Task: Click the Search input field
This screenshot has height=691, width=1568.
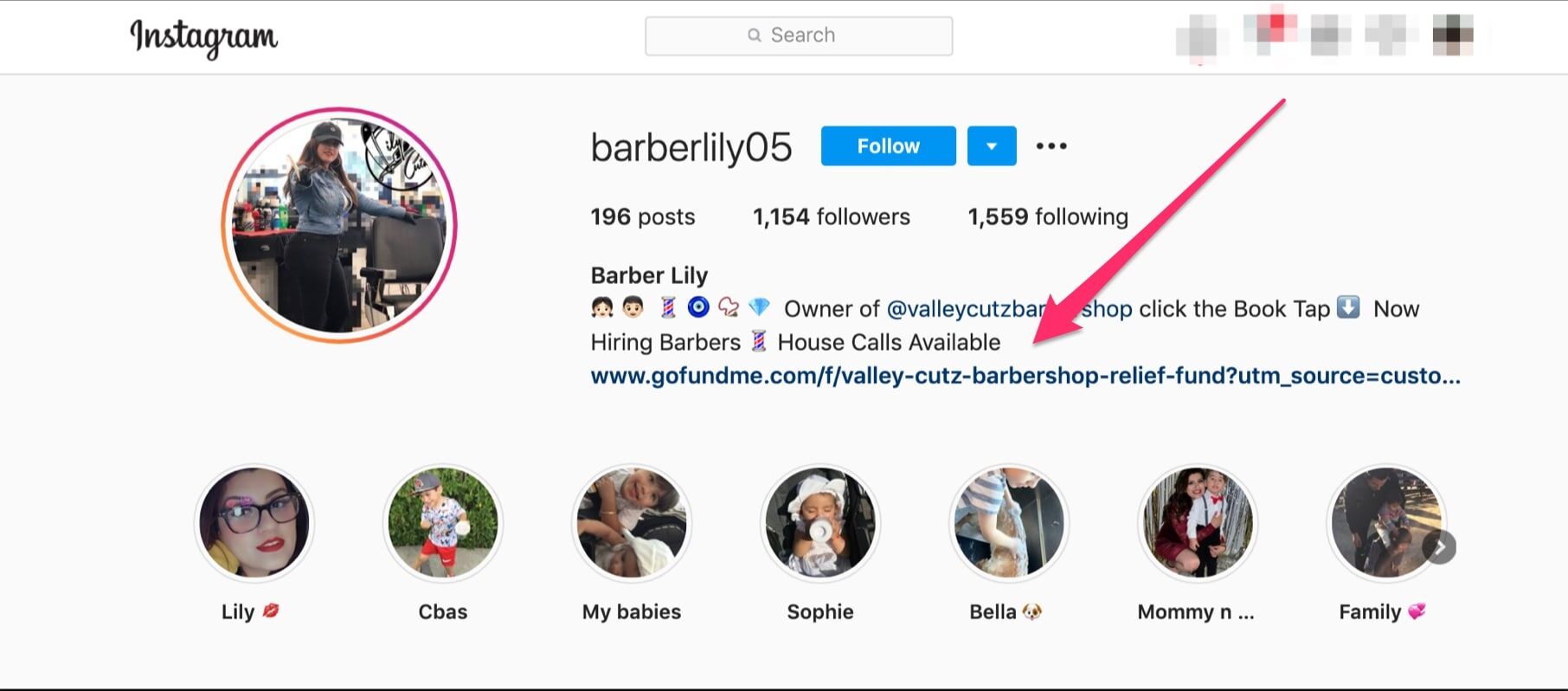Action: (799, 36)
